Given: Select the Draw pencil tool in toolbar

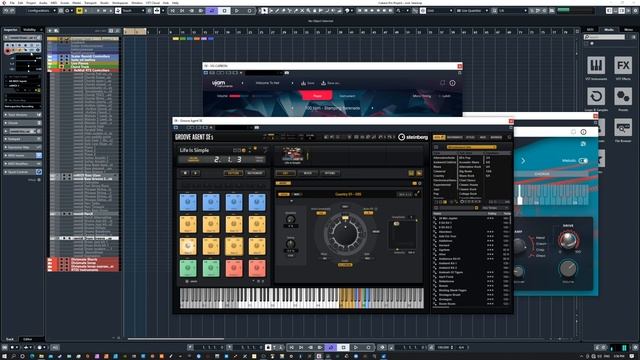Looking at the screenshot, I should pos(277,11).
